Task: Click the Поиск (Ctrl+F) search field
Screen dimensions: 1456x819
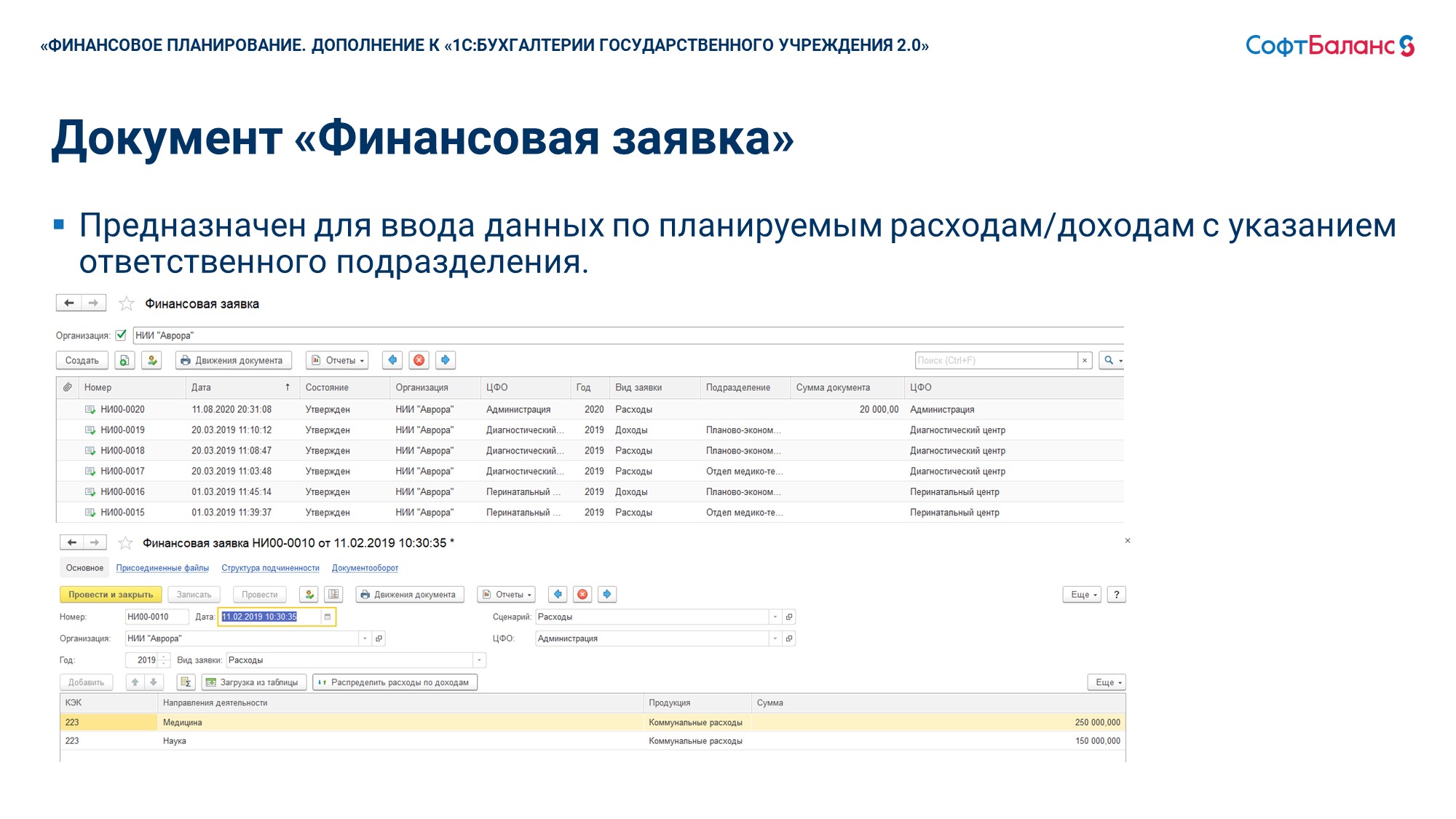Action: (x=996, y=360)
